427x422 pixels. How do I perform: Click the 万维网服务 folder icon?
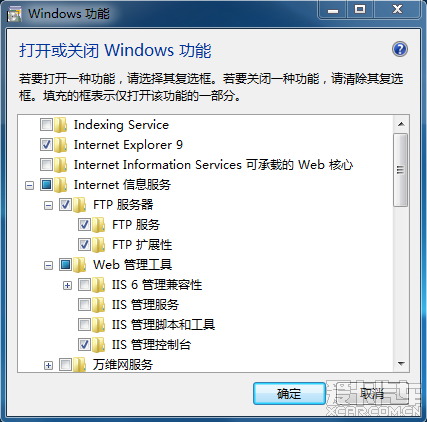pos(80,365)
